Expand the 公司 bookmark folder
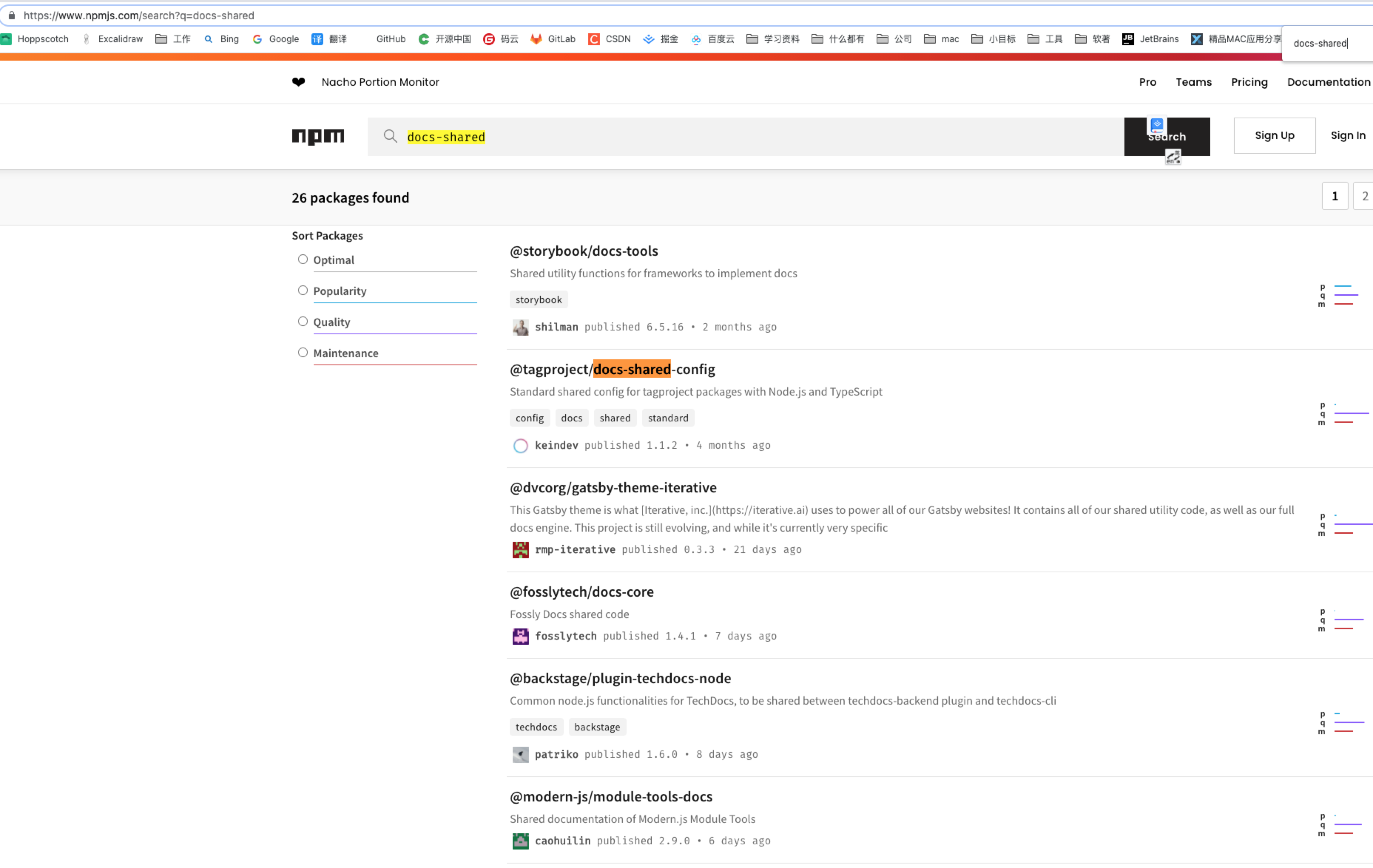This screenshot has width=1373, height=868. [894, 39]
